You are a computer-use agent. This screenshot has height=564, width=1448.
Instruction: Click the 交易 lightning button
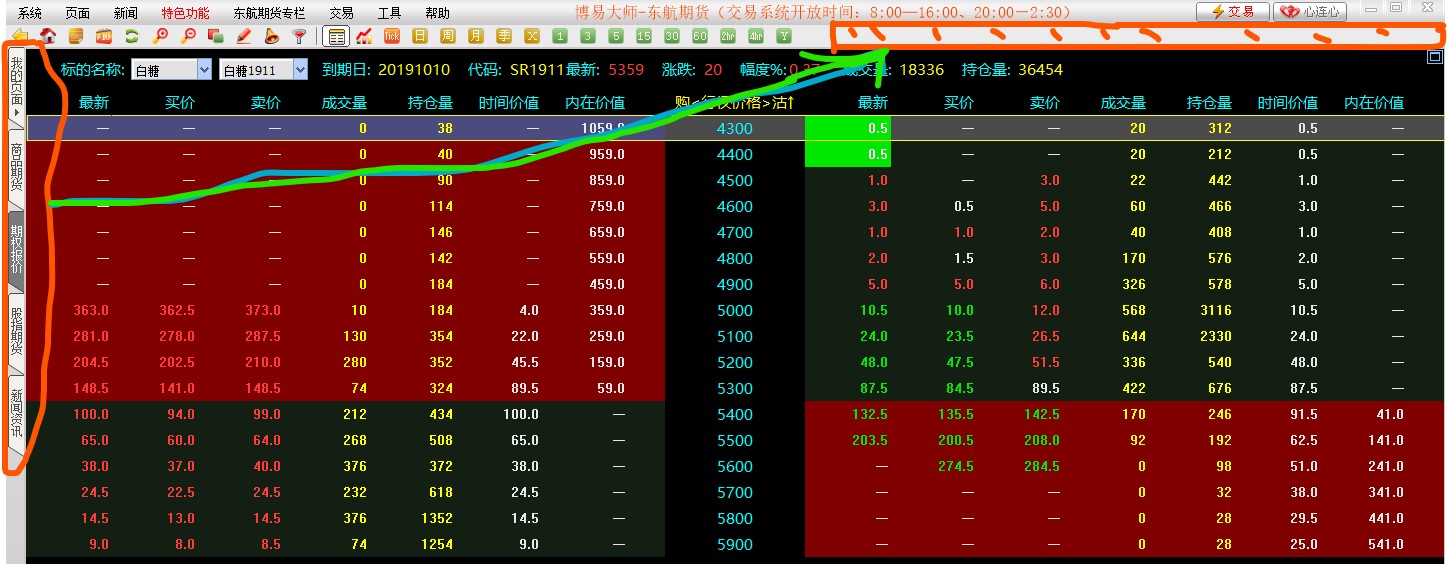click(1232, 12)
